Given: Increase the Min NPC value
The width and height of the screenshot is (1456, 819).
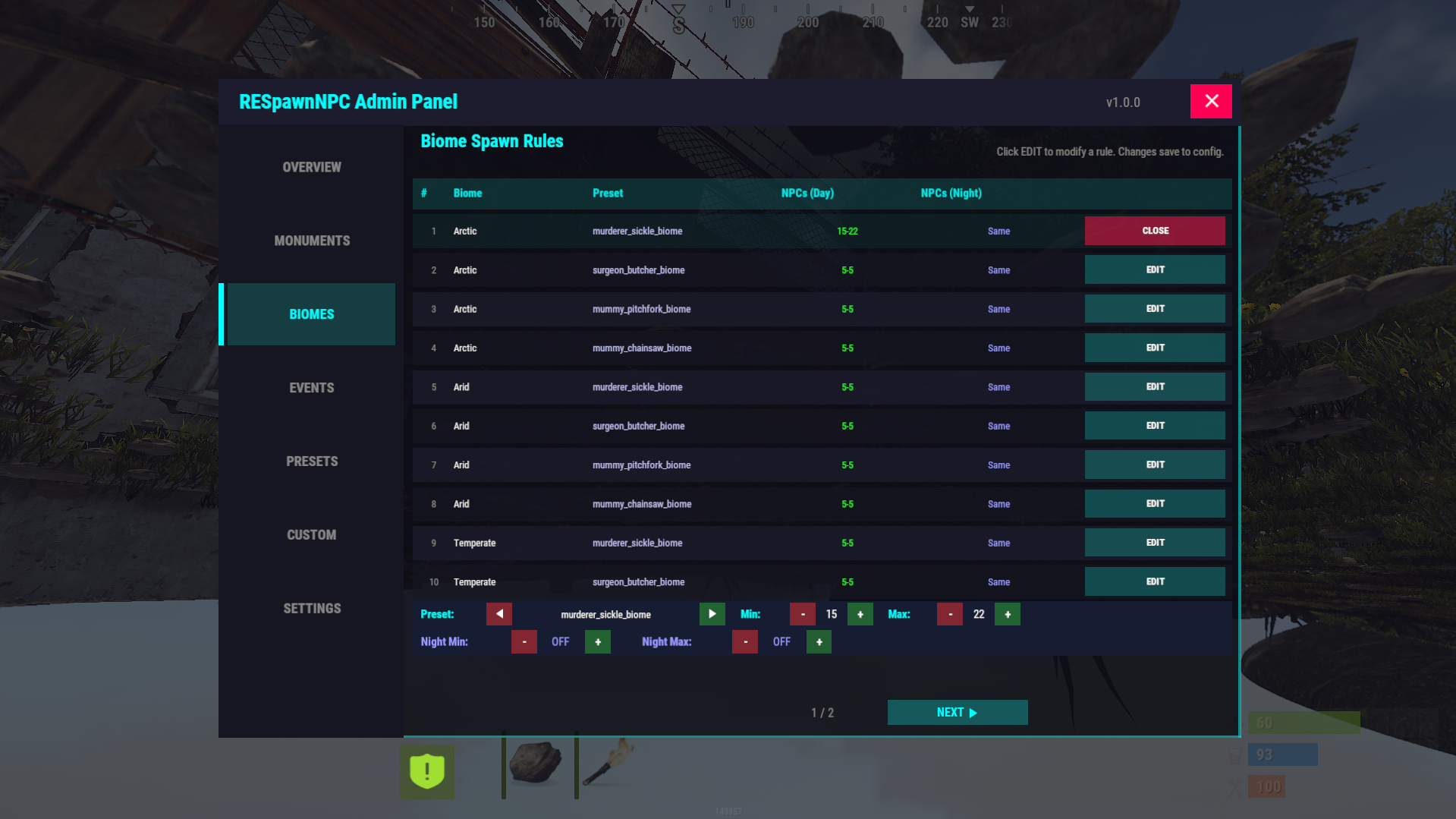Looking at the screenshot, I should [860, 614].
